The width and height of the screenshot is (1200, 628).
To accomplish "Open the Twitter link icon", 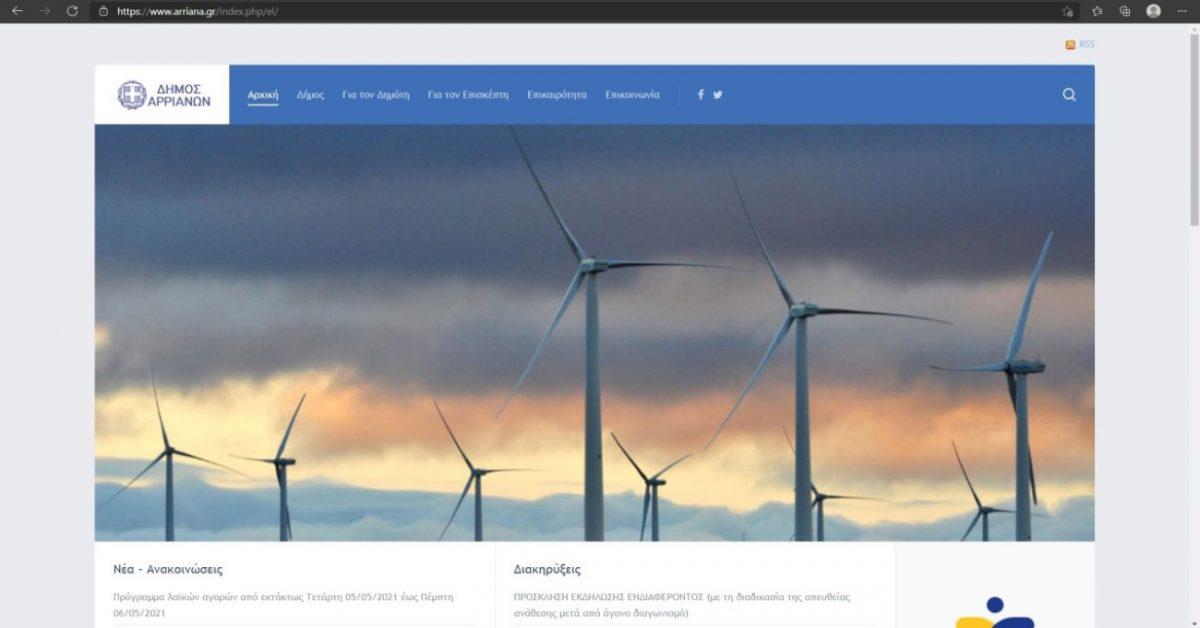I will (718, 95).
